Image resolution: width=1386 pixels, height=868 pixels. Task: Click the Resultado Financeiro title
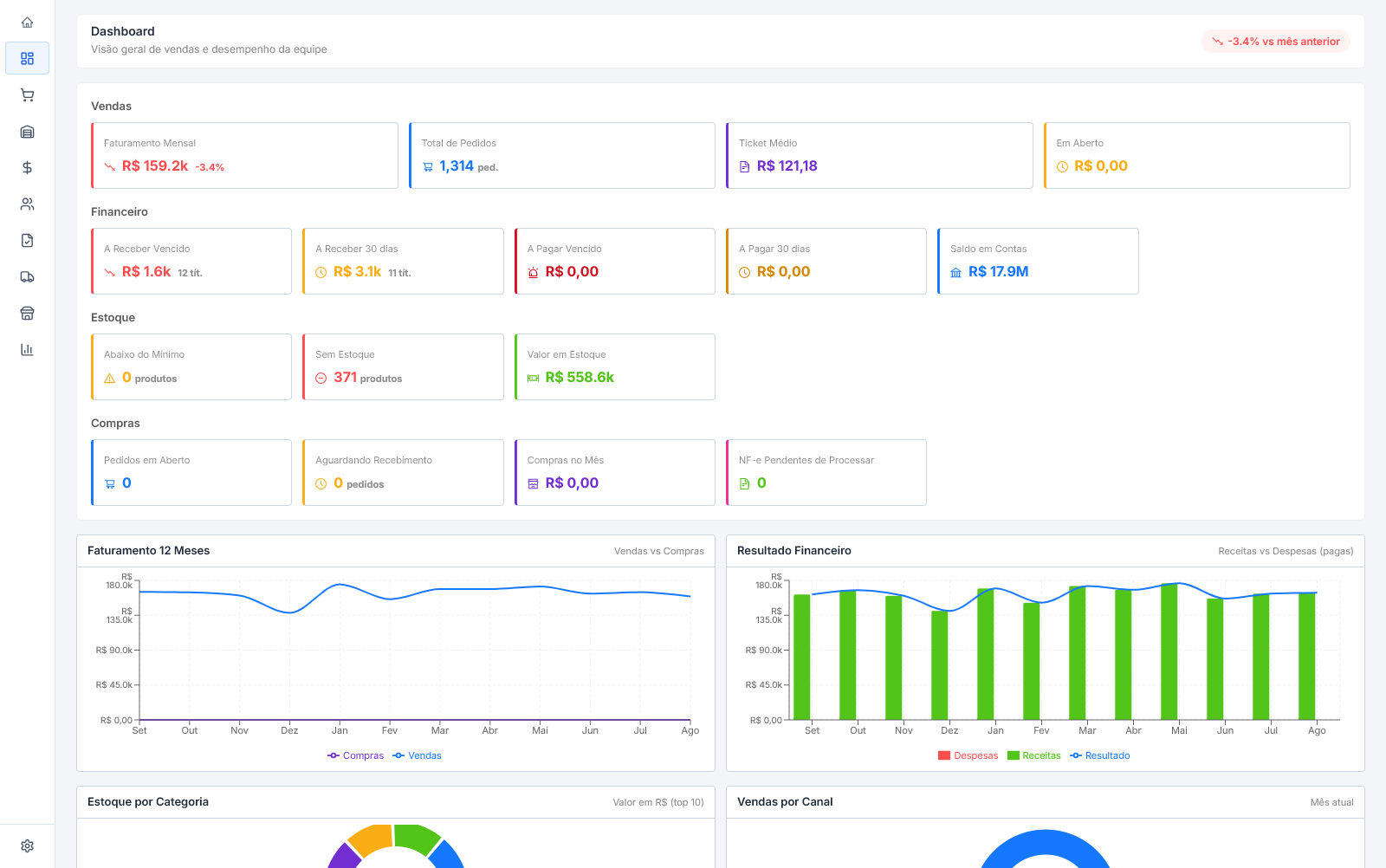(x=794, y=551)
